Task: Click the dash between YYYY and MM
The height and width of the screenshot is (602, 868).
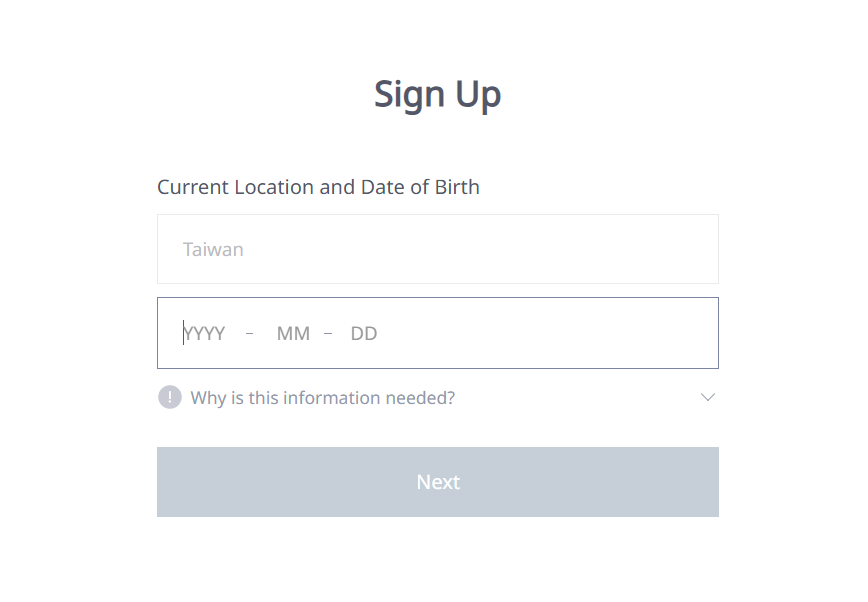Action: click(249, 333)
